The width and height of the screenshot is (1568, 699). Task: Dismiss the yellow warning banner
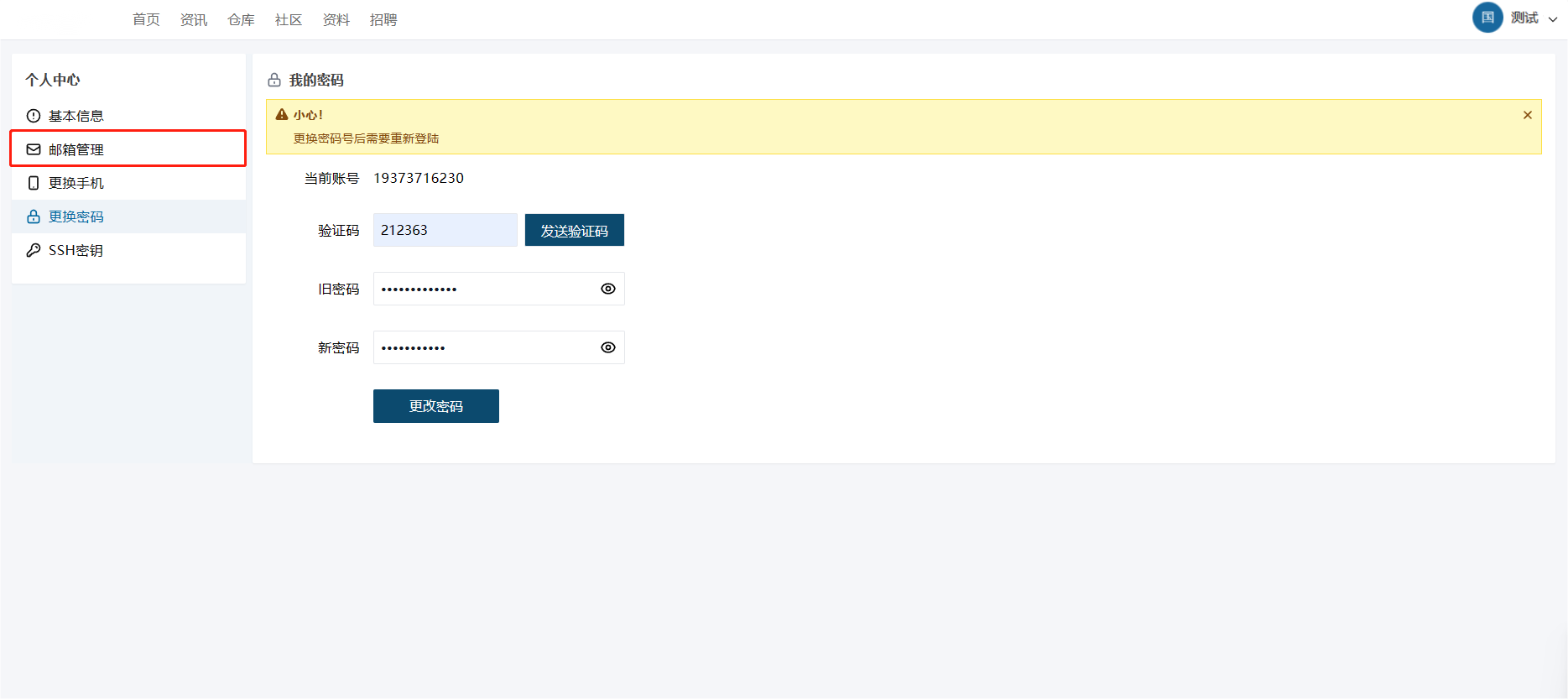1527,115
